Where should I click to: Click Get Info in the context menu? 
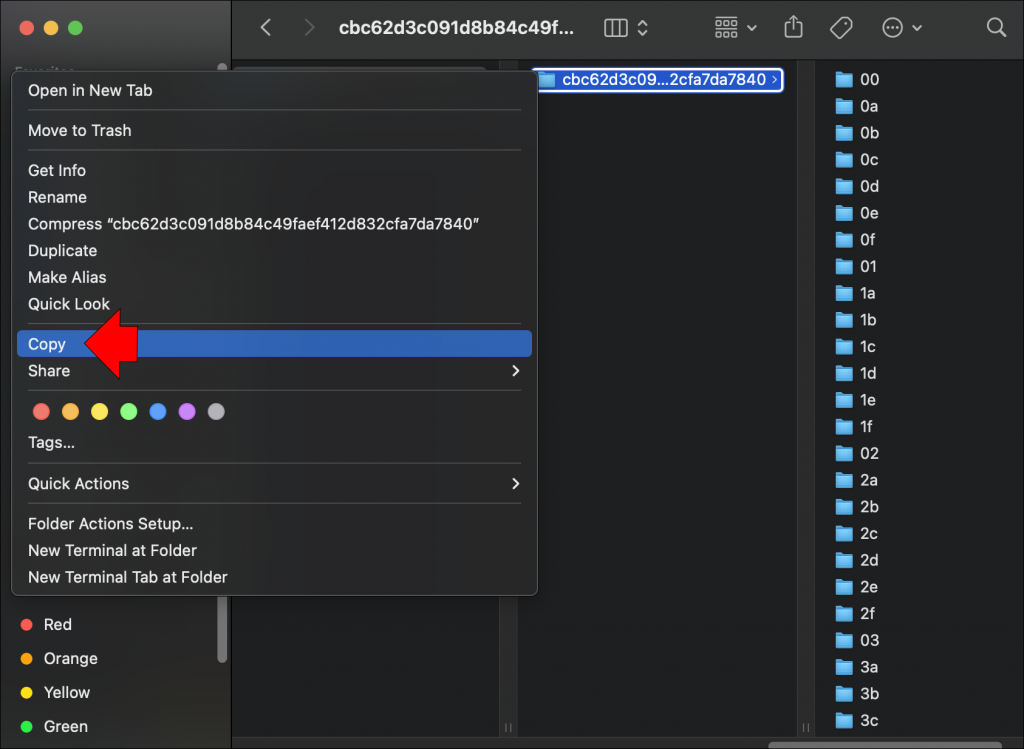pyautogui.click(x=56, y=170)
